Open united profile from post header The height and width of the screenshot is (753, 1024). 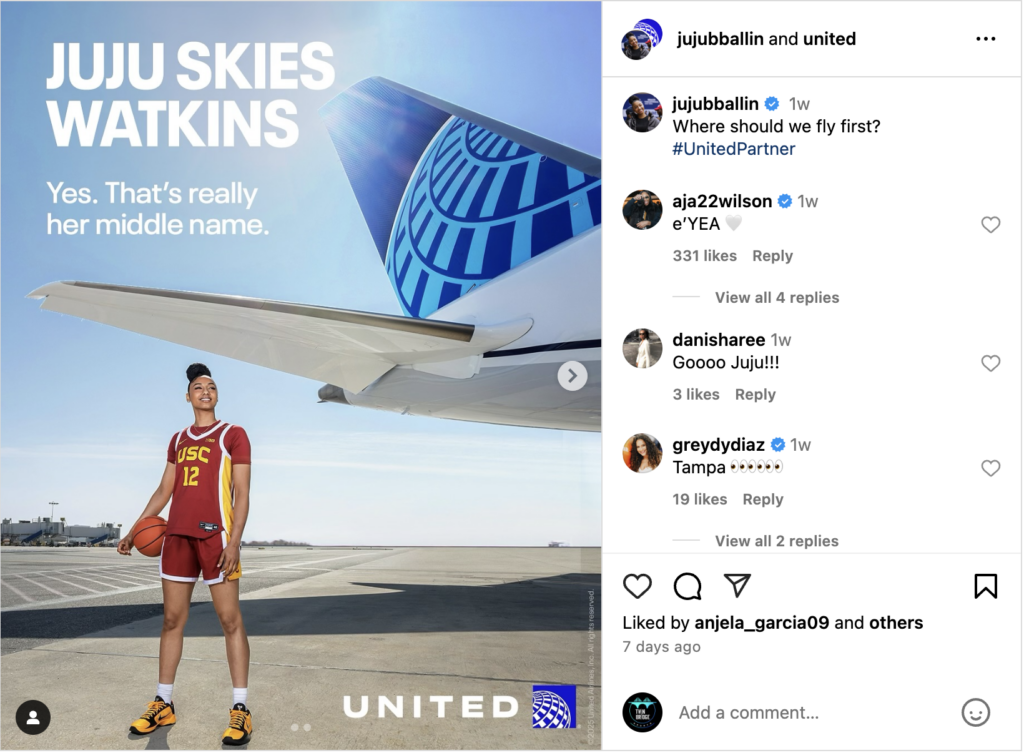point(829,39)
